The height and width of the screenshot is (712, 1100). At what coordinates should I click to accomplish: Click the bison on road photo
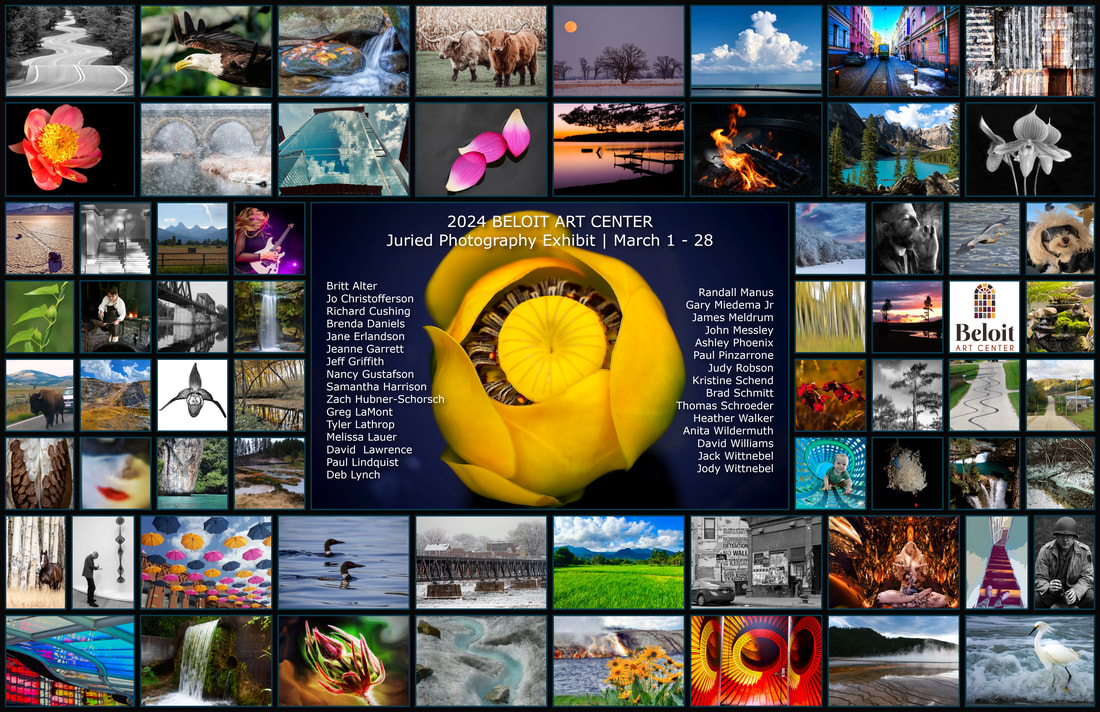(39, 395)
